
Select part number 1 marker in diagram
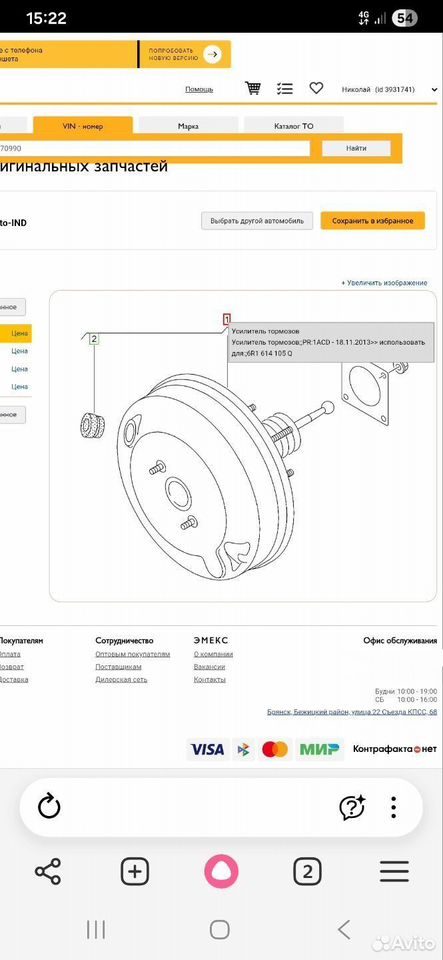coord(226,319)
